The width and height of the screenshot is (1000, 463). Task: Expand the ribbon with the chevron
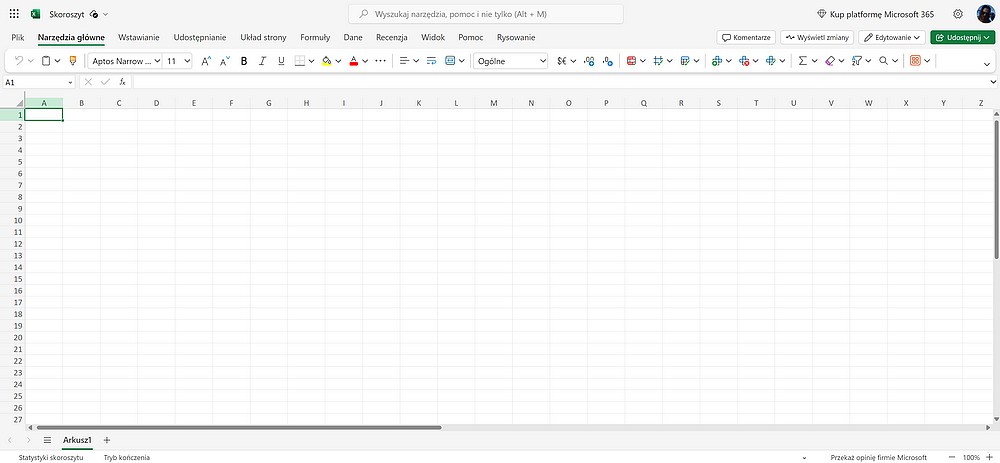point(987,64)
